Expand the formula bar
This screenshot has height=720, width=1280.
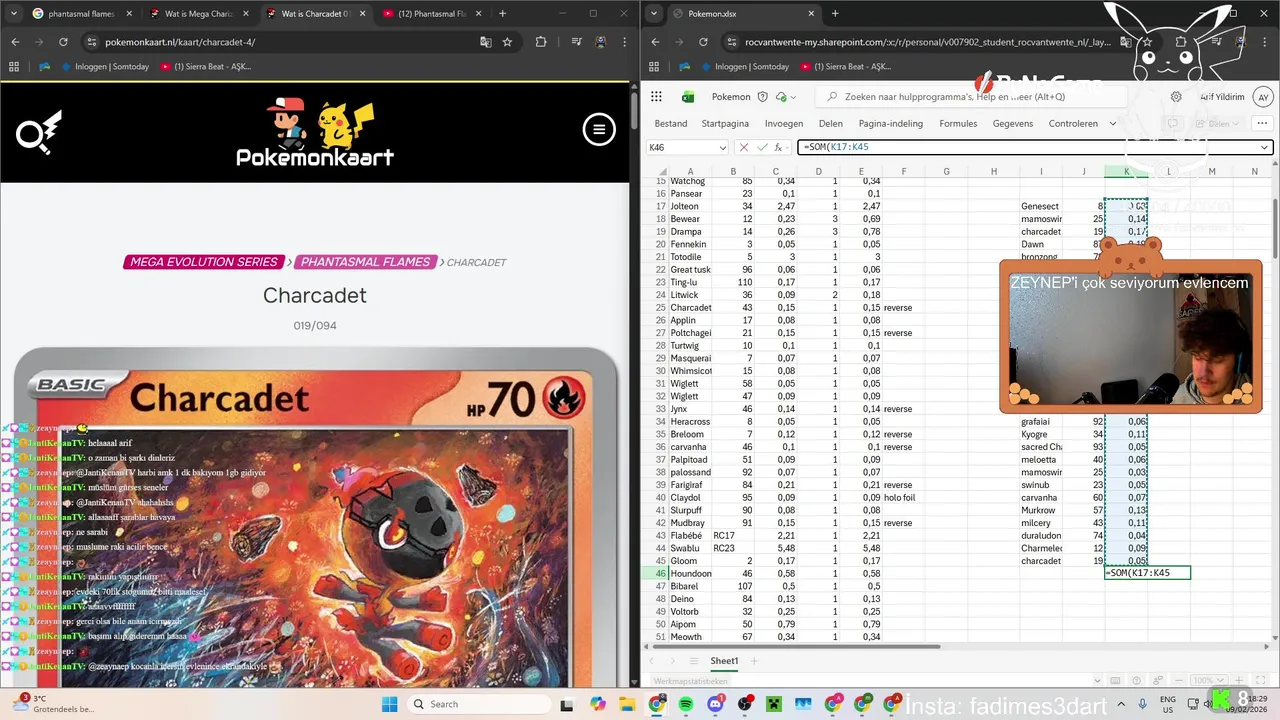(1264, 147)
